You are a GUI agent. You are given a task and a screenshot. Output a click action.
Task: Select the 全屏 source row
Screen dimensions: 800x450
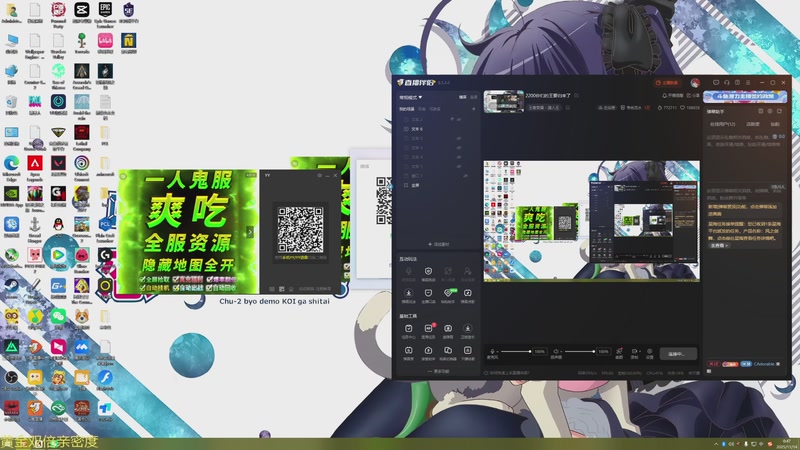pos(438,185)
